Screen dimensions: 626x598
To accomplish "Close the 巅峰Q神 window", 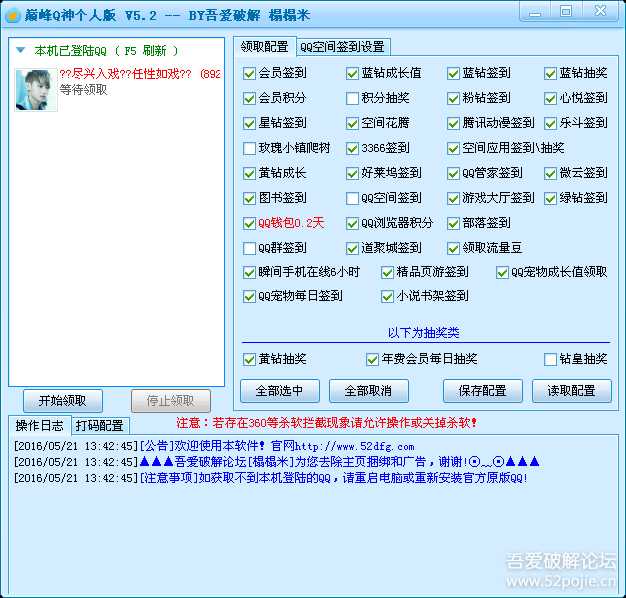I will [x=600, y=12].
